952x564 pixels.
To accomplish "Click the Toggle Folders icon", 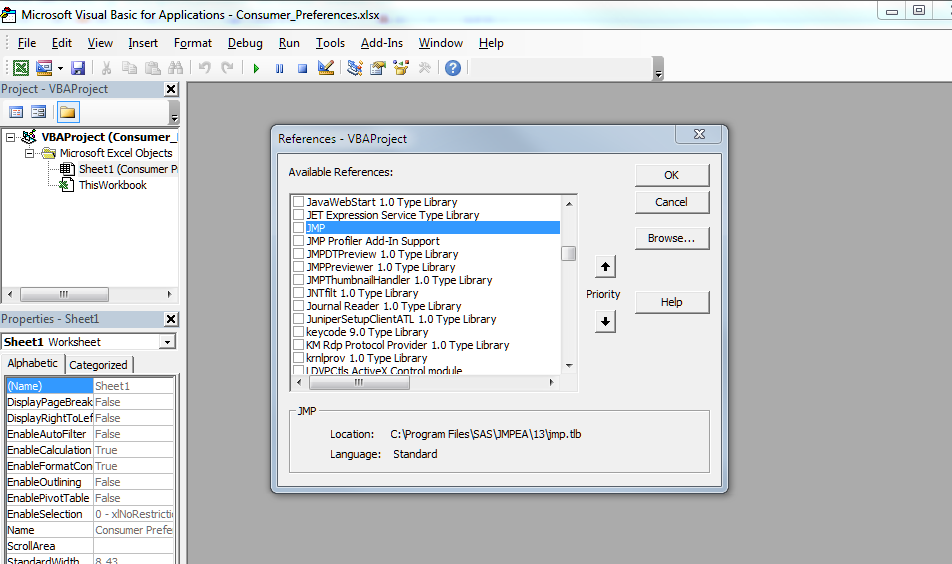I will tap(67, 112).
